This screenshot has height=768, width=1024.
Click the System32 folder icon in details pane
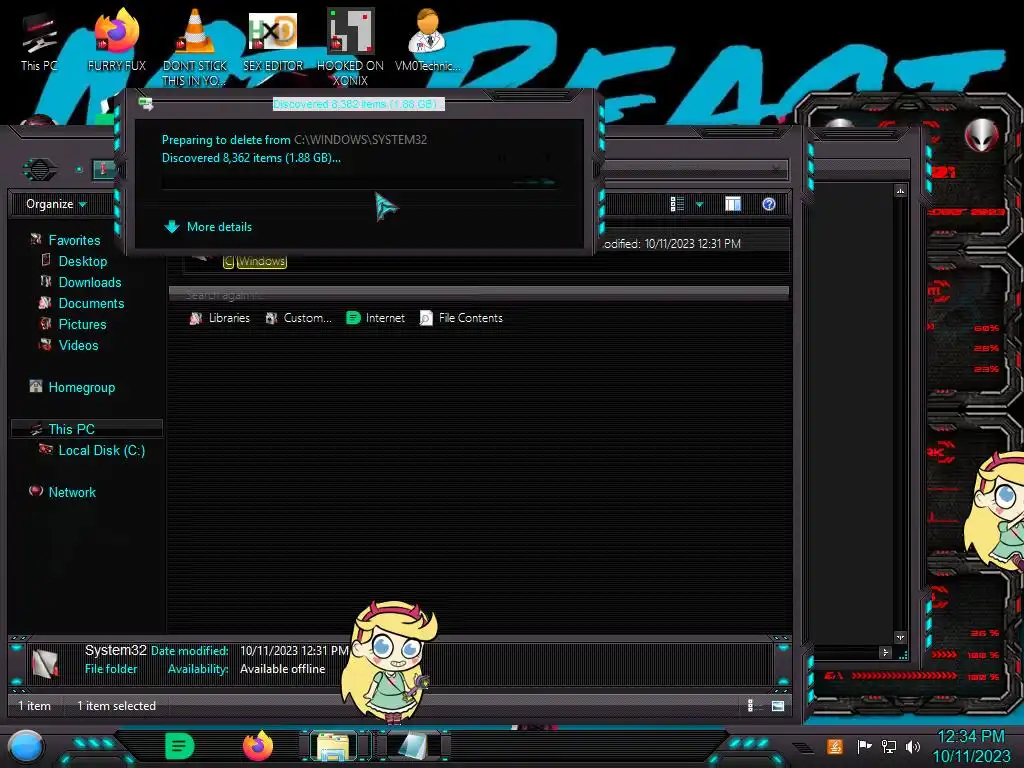pos(46,662)
